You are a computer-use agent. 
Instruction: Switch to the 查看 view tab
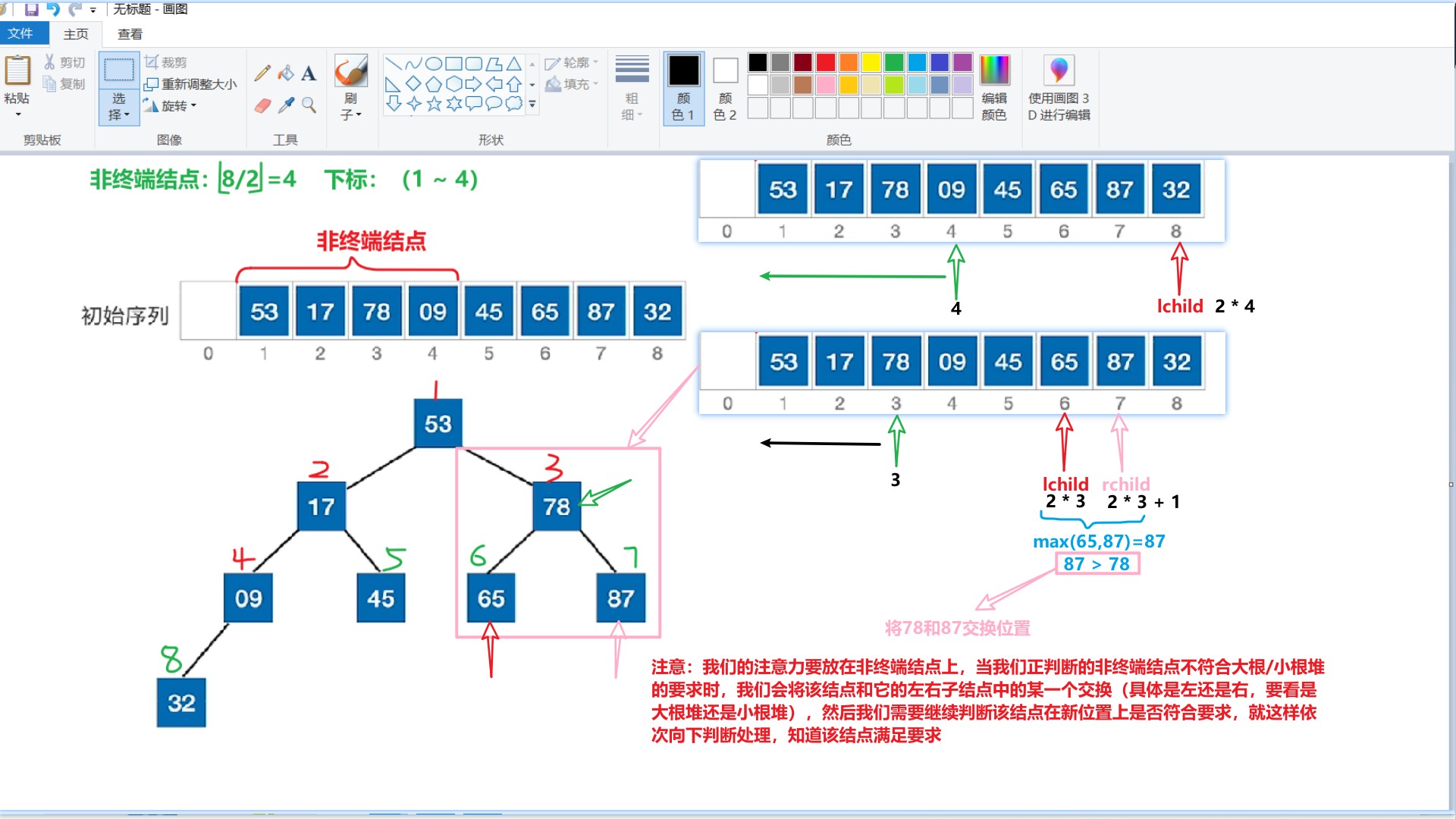pyautogui.click(x=130, y=33)
